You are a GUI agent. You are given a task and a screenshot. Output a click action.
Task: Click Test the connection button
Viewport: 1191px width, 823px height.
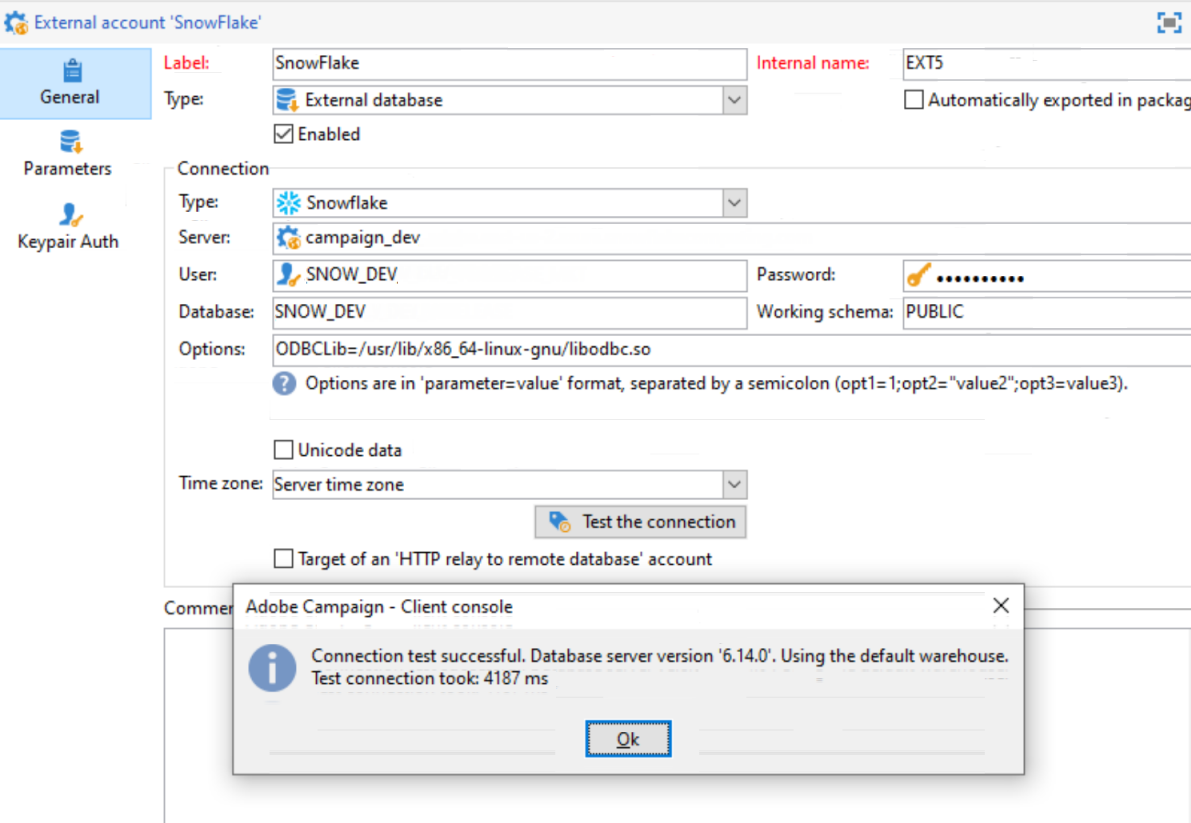tap(640, 522)
